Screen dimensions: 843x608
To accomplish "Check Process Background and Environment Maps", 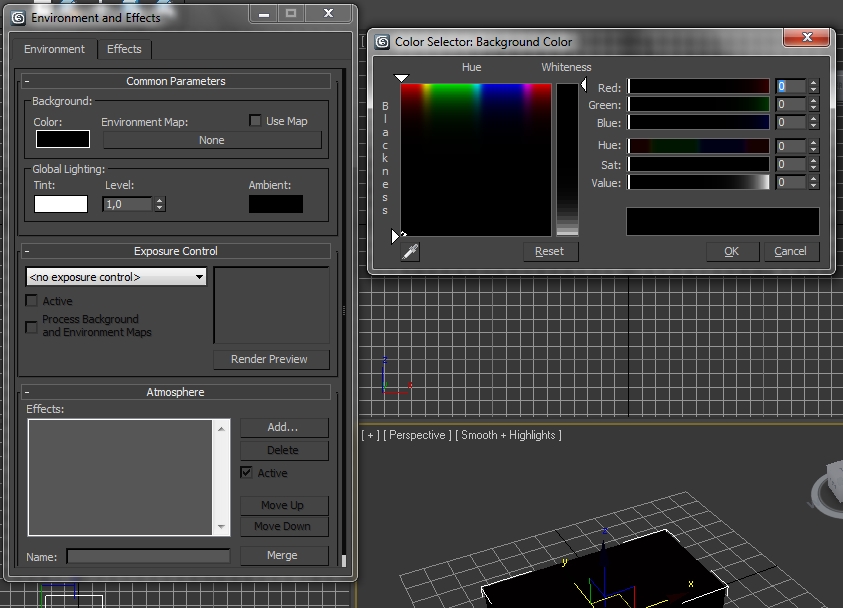I will pos(32,326).
